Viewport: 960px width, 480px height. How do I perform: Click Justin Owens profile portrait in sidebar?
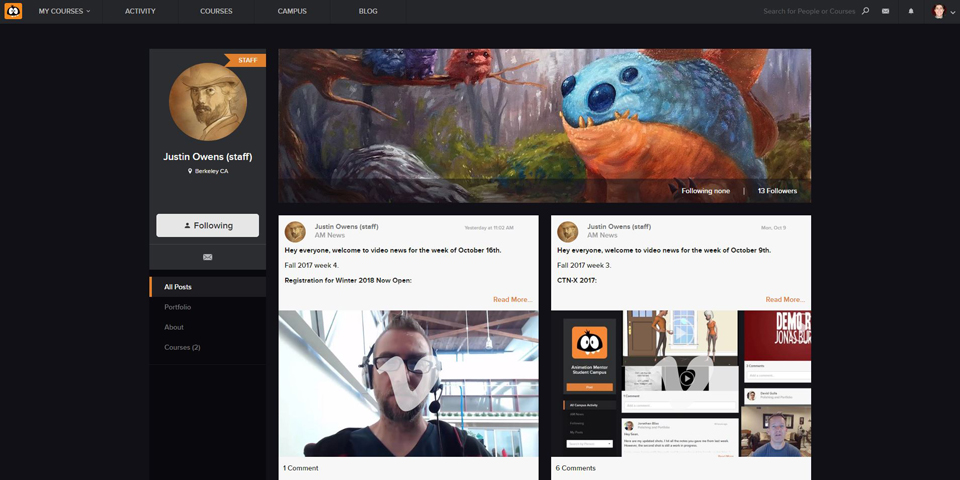(x=208, y=102)
